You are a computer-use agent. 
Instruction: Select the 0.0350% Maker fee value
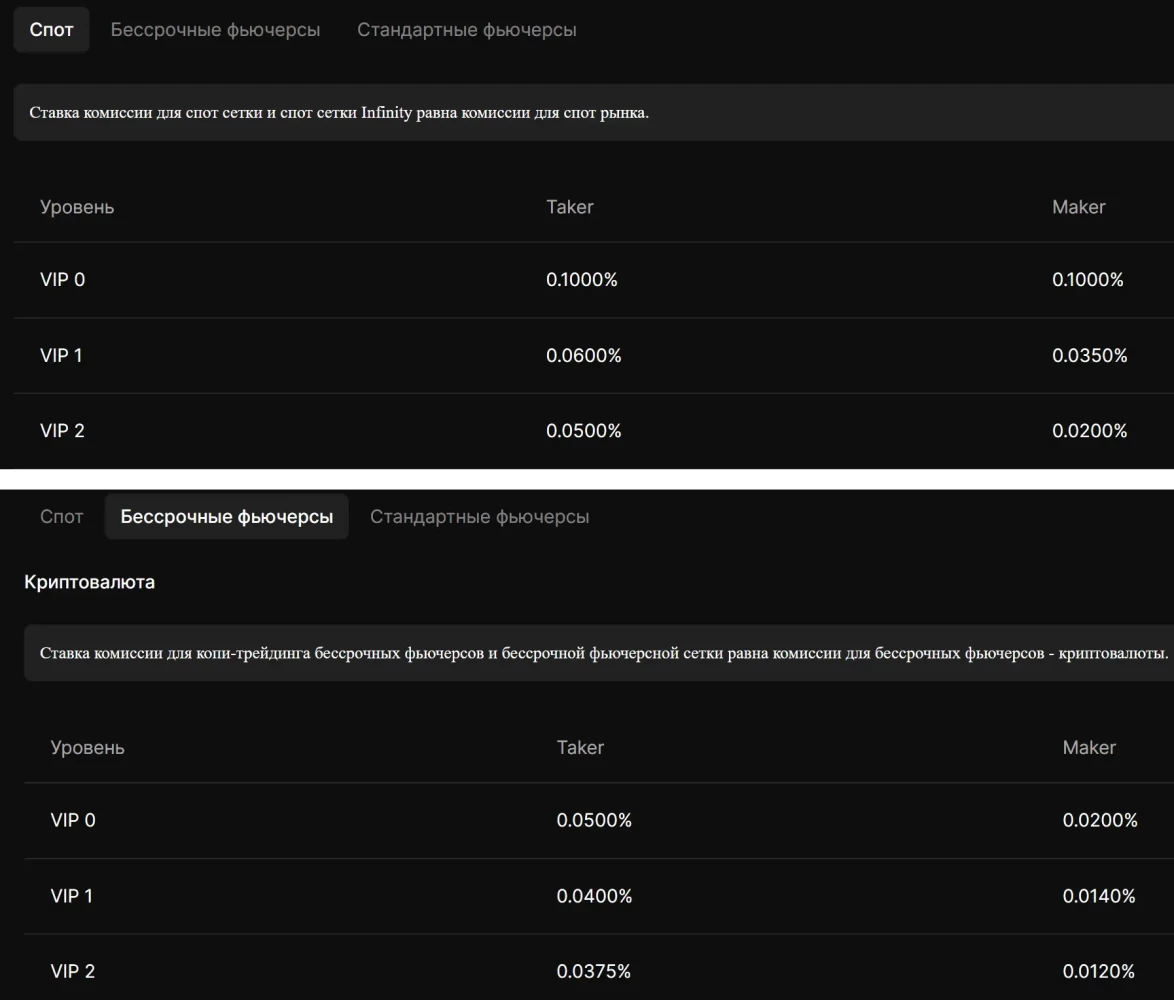click(x=1089, y=356)
